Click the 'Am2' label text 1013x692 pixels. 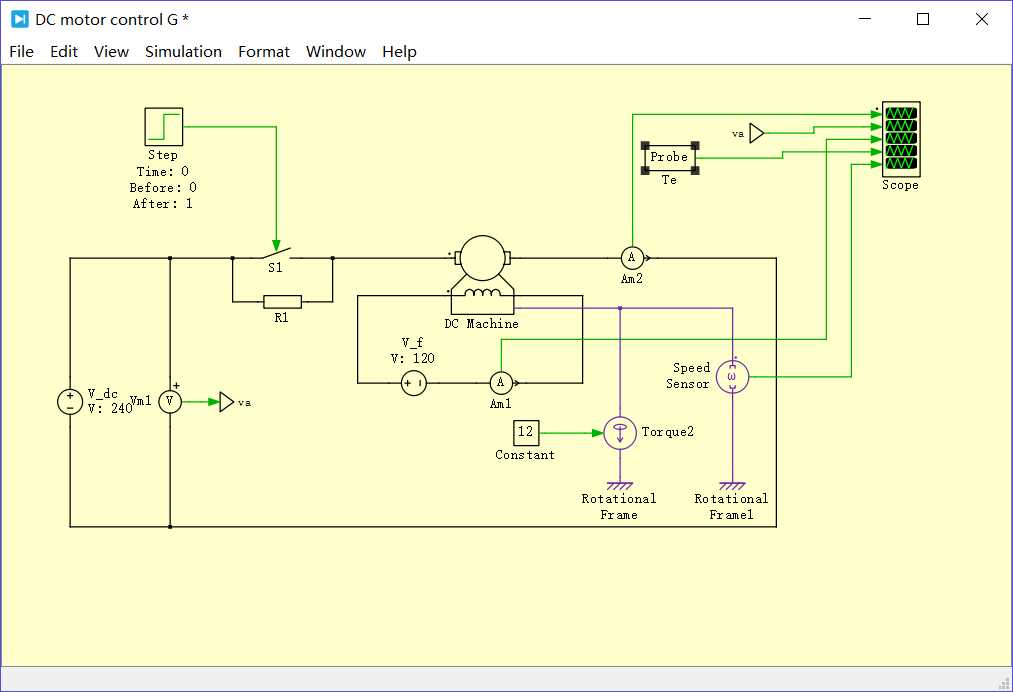click(x=632, y=279)
